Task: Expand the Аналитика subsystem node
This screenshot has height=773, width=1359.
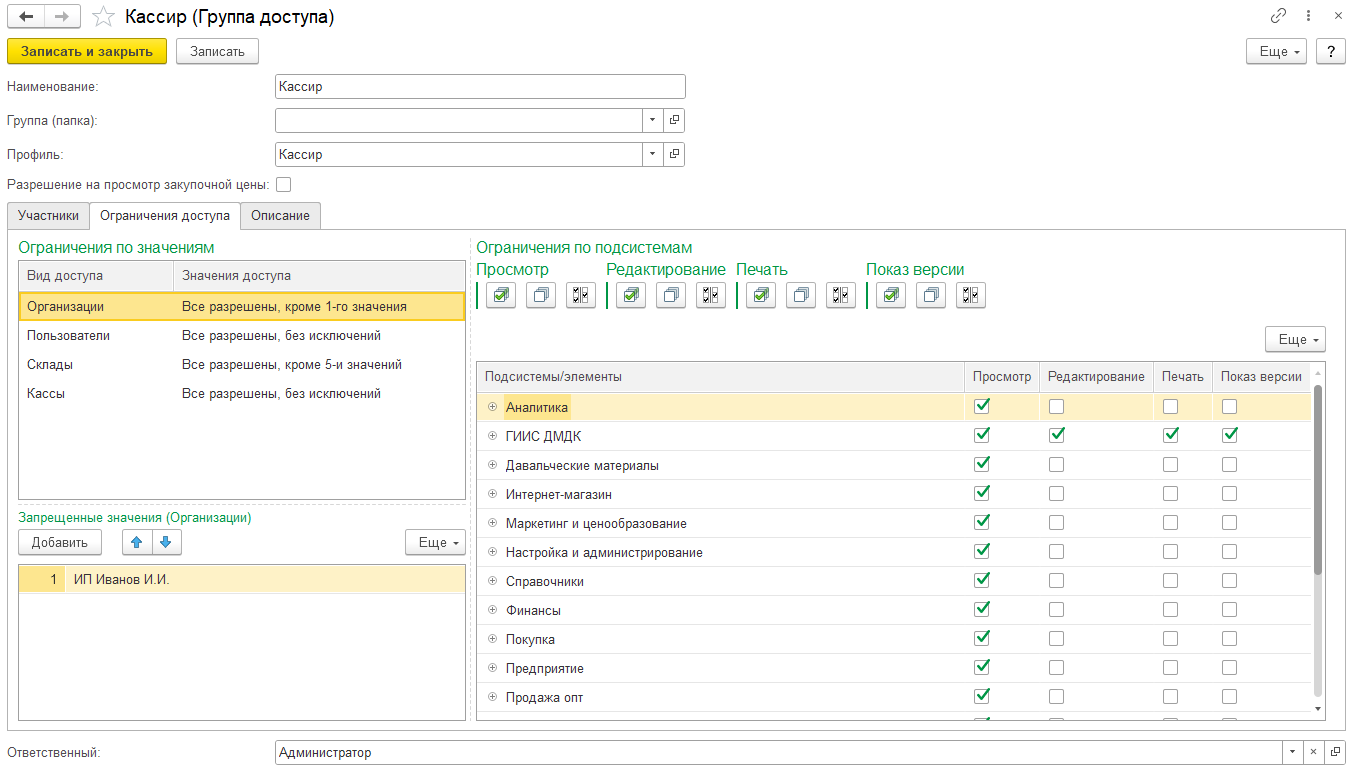Action: (x=492, y=407)
